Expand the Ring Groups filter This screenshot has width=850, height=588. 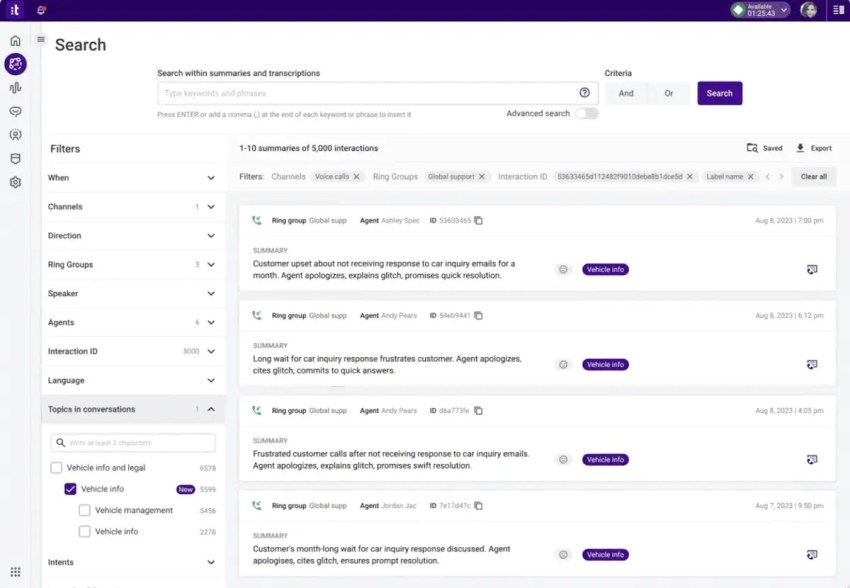point(132,264)
